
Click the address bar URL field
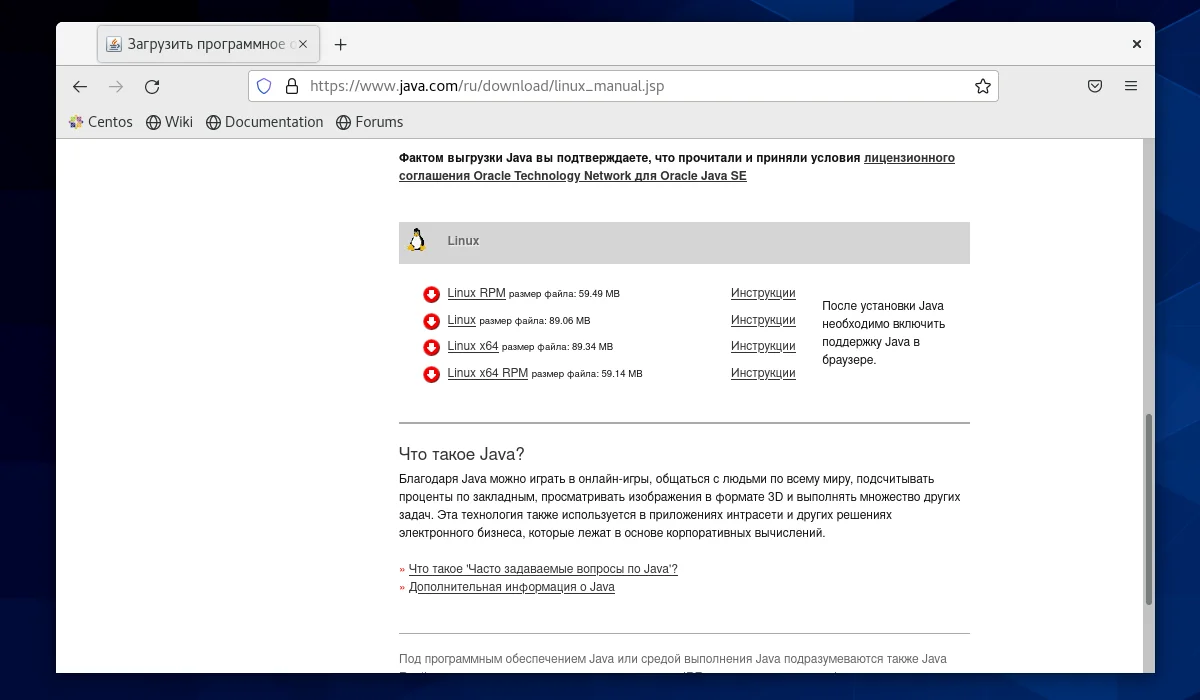pos(623,86)
